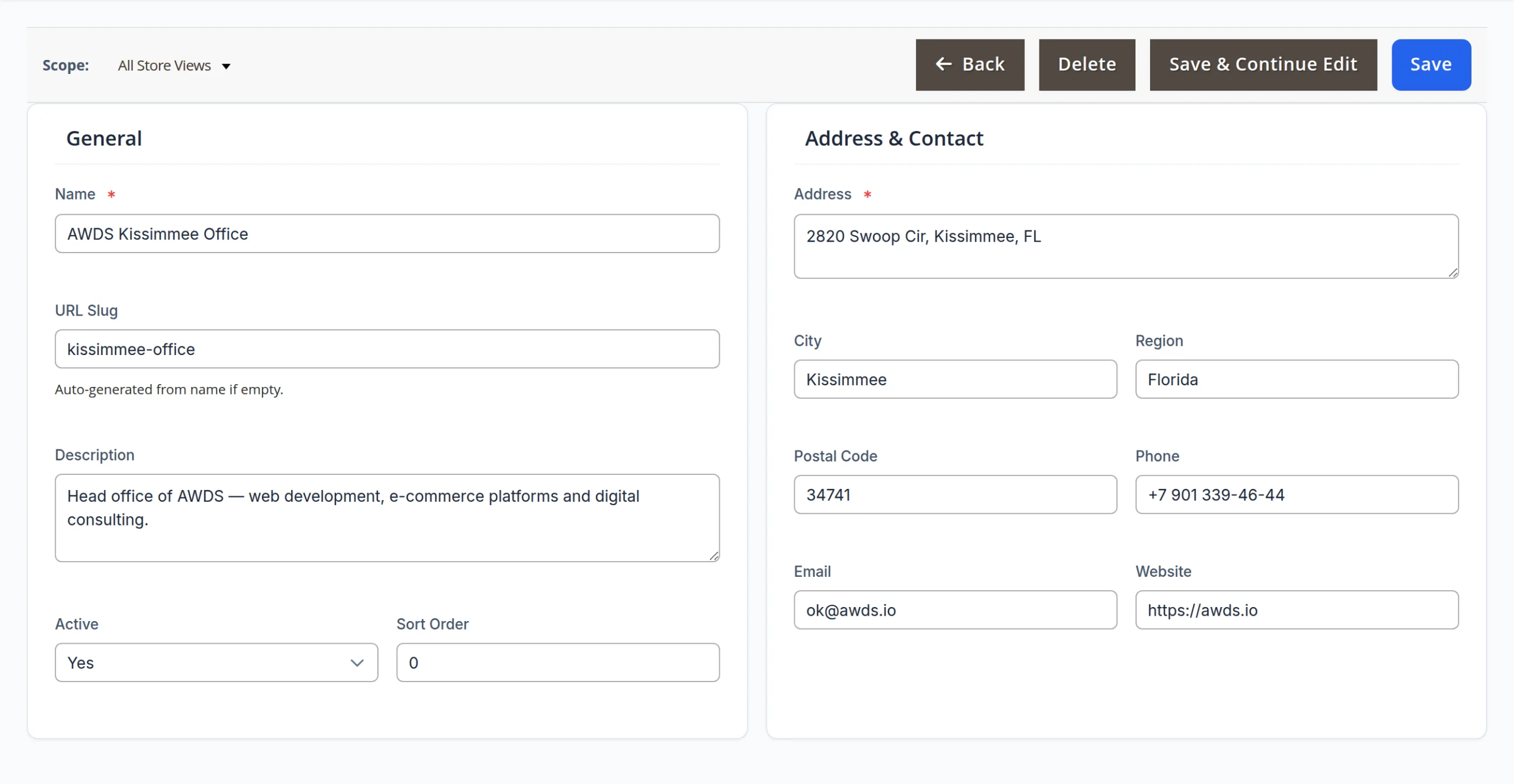Click the City field with Kissimmee
This screenshot has width=1514, height=784.
(x=955, y=379)
